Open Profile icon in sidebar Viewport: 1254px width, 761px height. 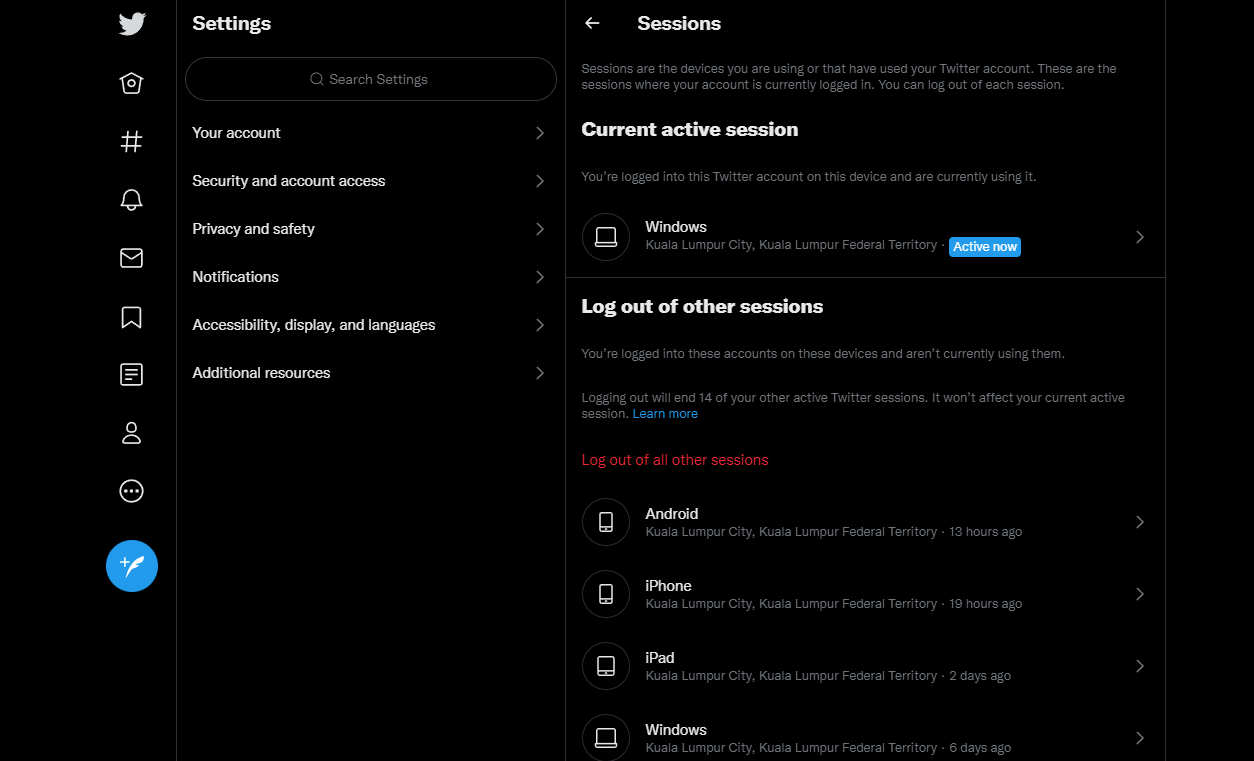(x=131, y=433)
